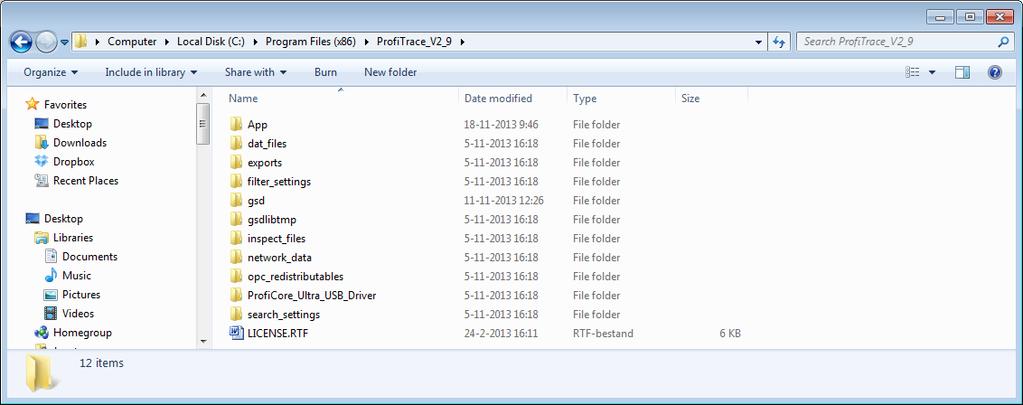Screen dimensions: 1023x405
Task: Click the 6 KB size value
Action: click(730, 333)
